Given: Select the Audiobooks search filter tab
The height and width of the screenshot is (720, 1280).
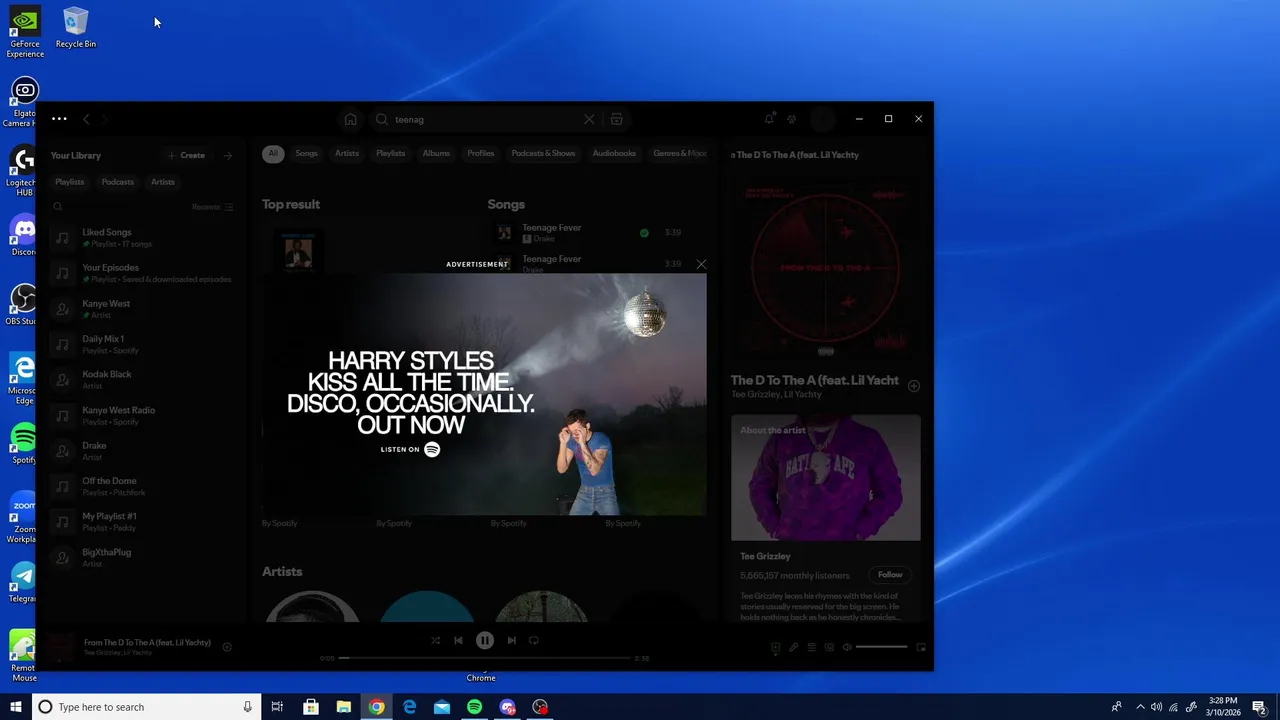Looking at the screenshot, I should pos(614,153).
